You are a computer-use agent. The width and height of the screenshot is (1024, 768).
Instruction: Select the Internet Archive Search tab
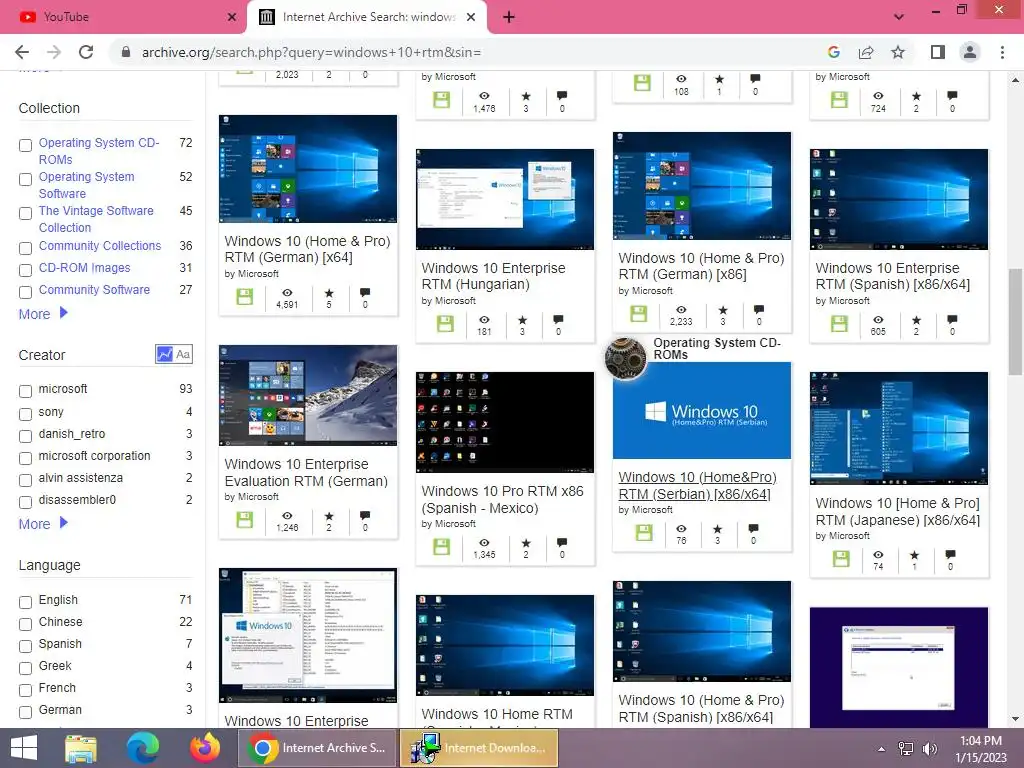pyautogui.click(x=366, y=18)
